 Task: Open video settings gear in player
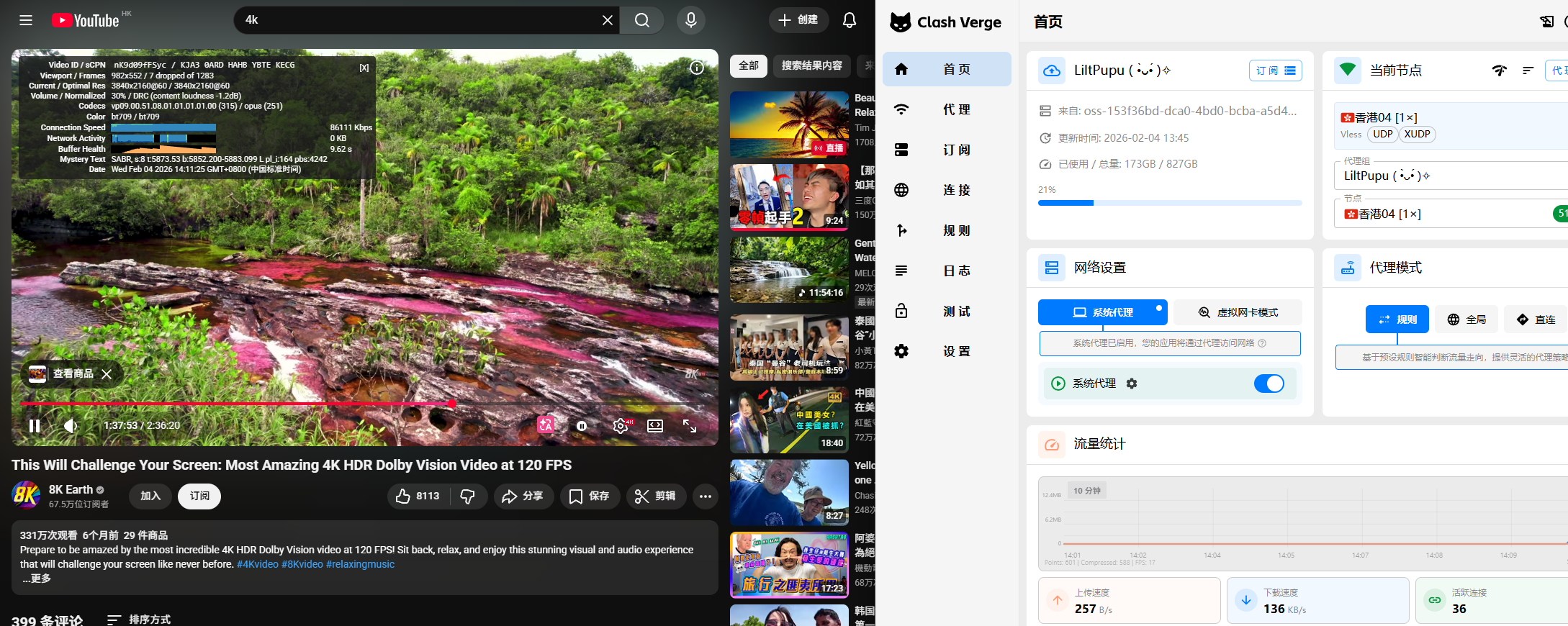(x=620, y=426)
